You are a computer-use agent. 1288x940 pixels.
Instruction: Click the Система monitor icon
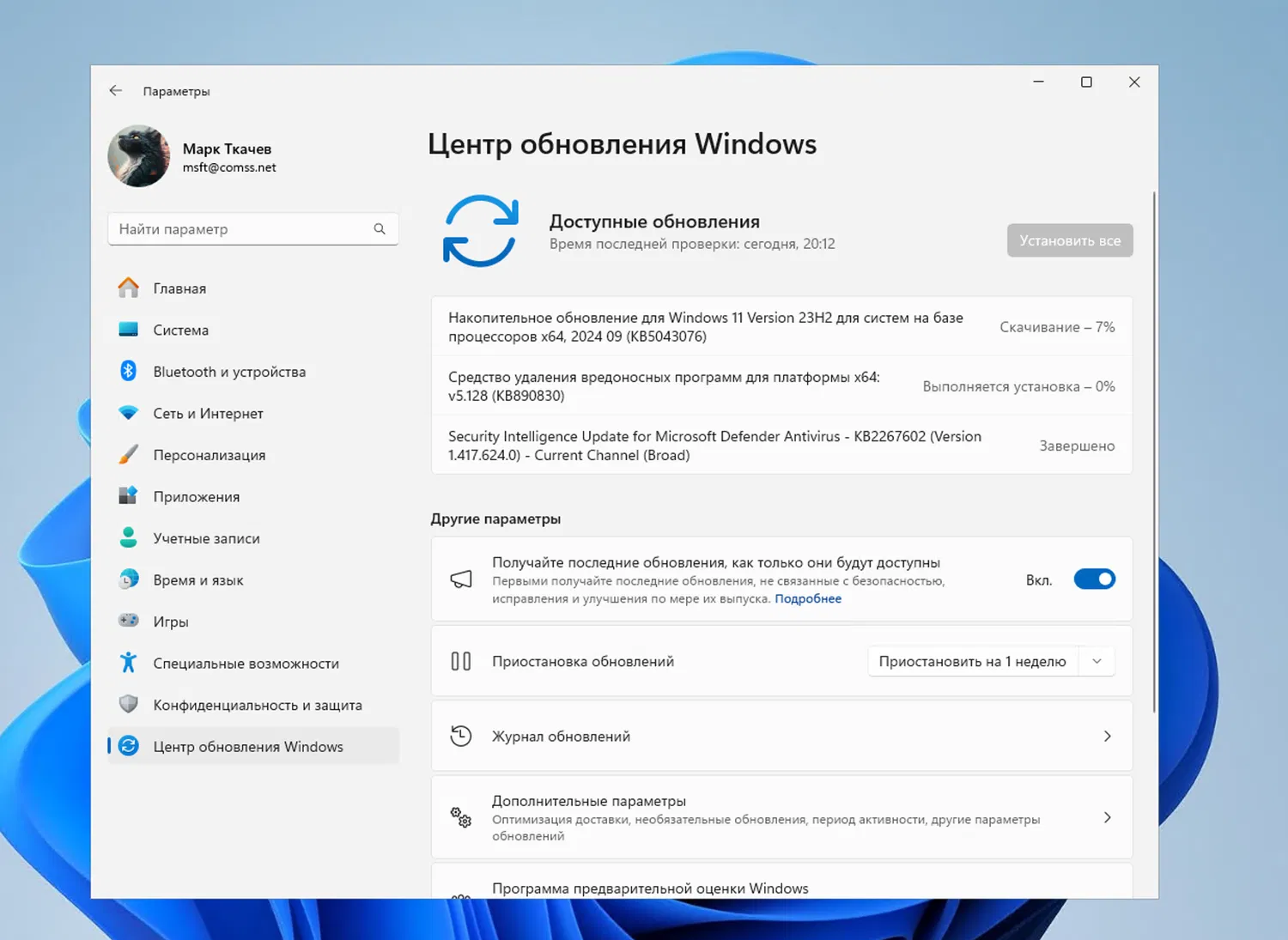[x=129, y=330]
